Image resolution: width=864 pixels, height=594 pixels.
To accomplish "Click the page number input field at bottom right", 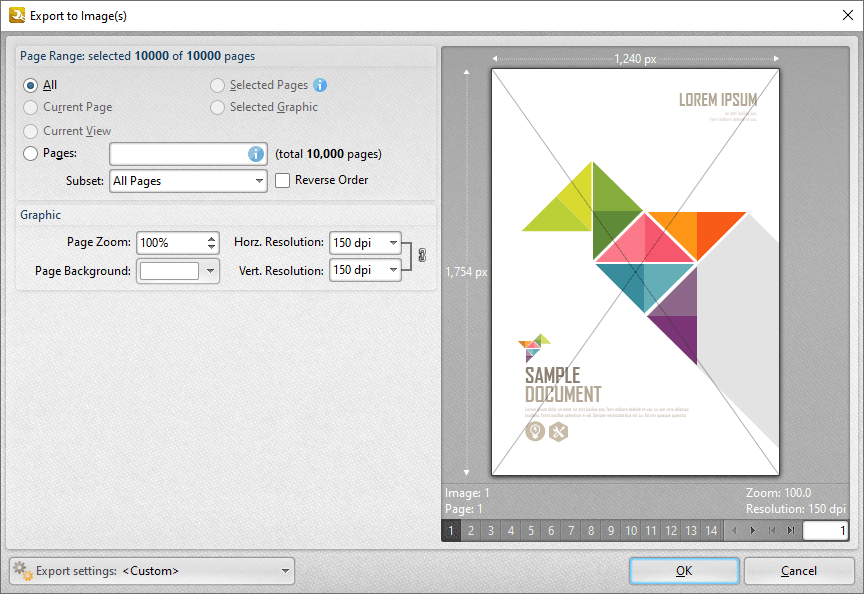I will [x=826, y=530].
